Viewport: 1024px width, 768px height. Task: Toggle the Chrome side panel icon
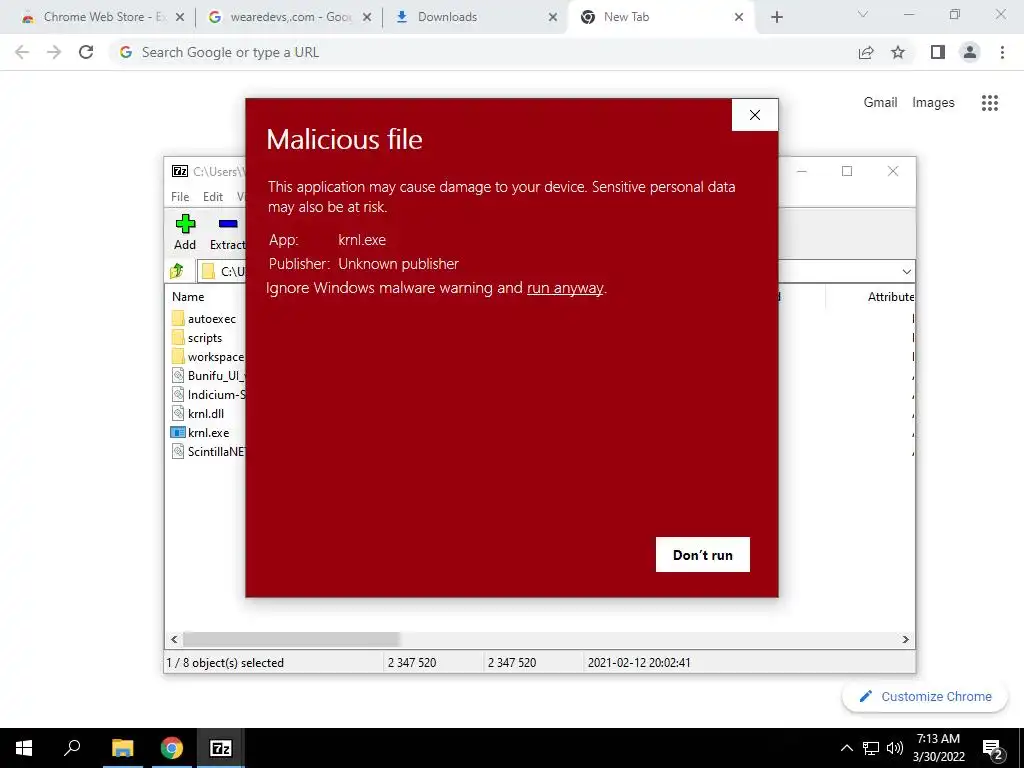coord(938,52)
